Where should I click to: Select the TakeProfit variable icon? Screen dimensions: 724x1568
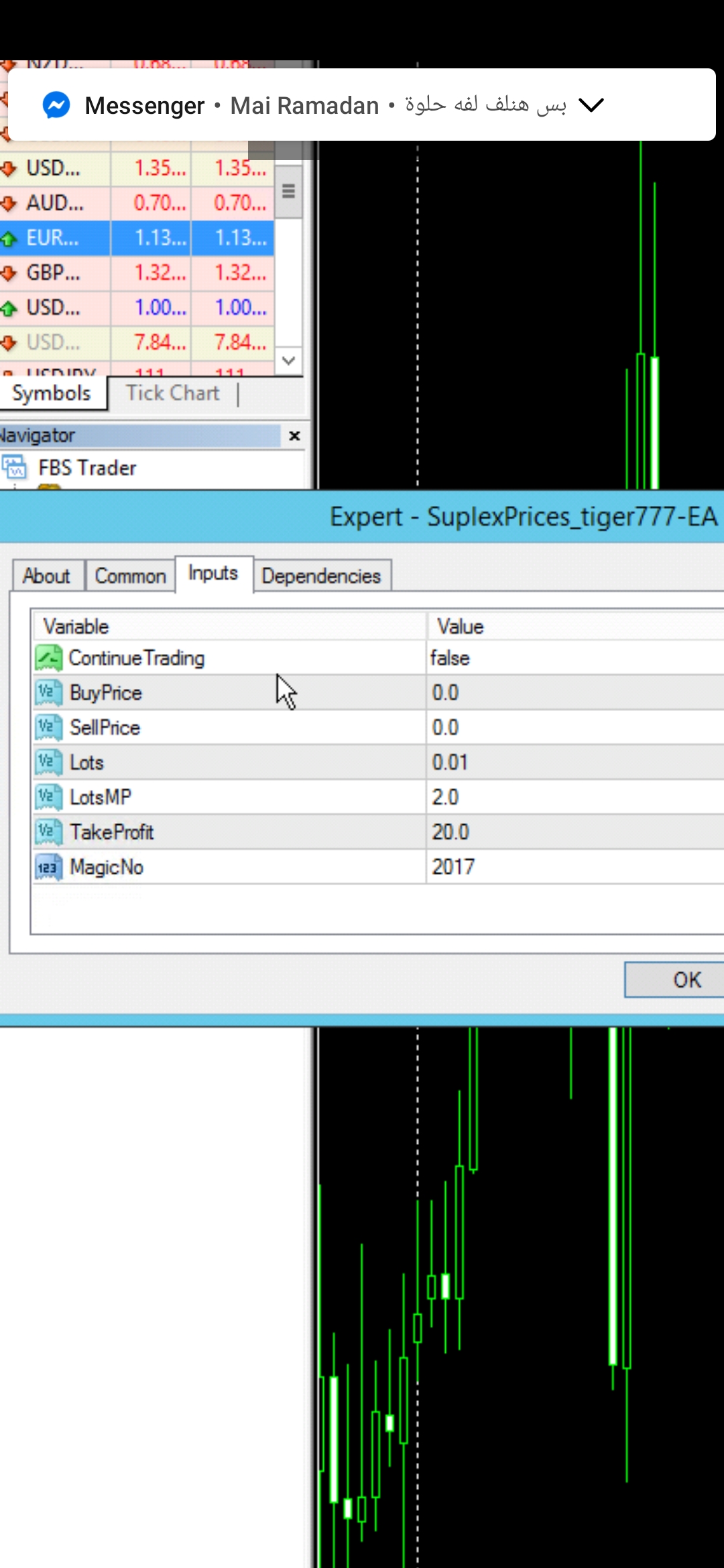click(x=48, y=832)
